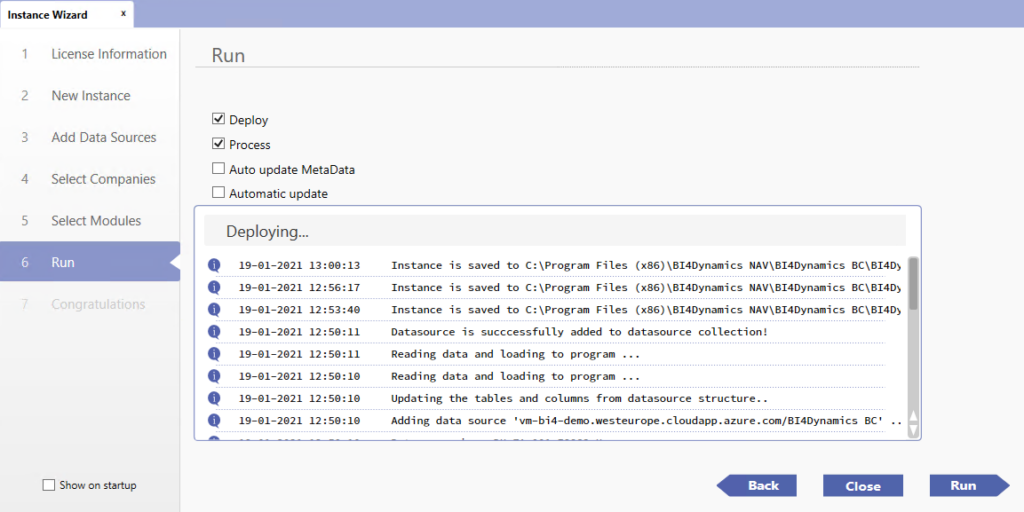Go to step 1 License Information
This screenshot has height=512, width=1024.
[108, 54]
